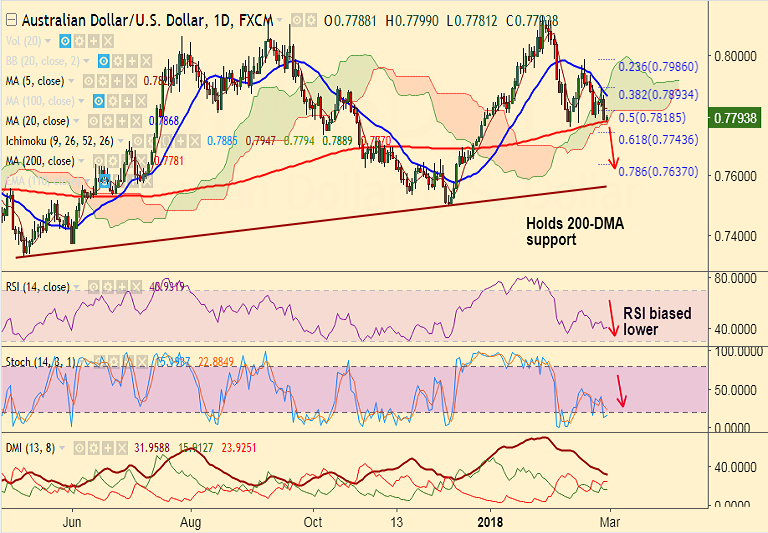The width and height of the screenshot is (768, 533).
Task: Open dropdown arrow beside MA (200, close)
Action: coord(81,161)
